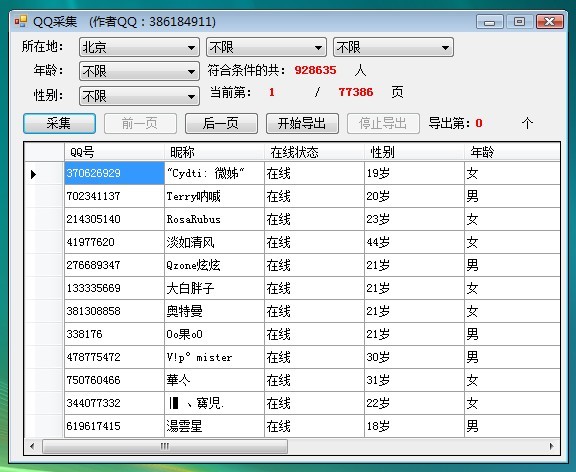576x472 pixels.
Task: Click the scroll-right arrow of horizontal scrollbar
Action: [551, 446]
